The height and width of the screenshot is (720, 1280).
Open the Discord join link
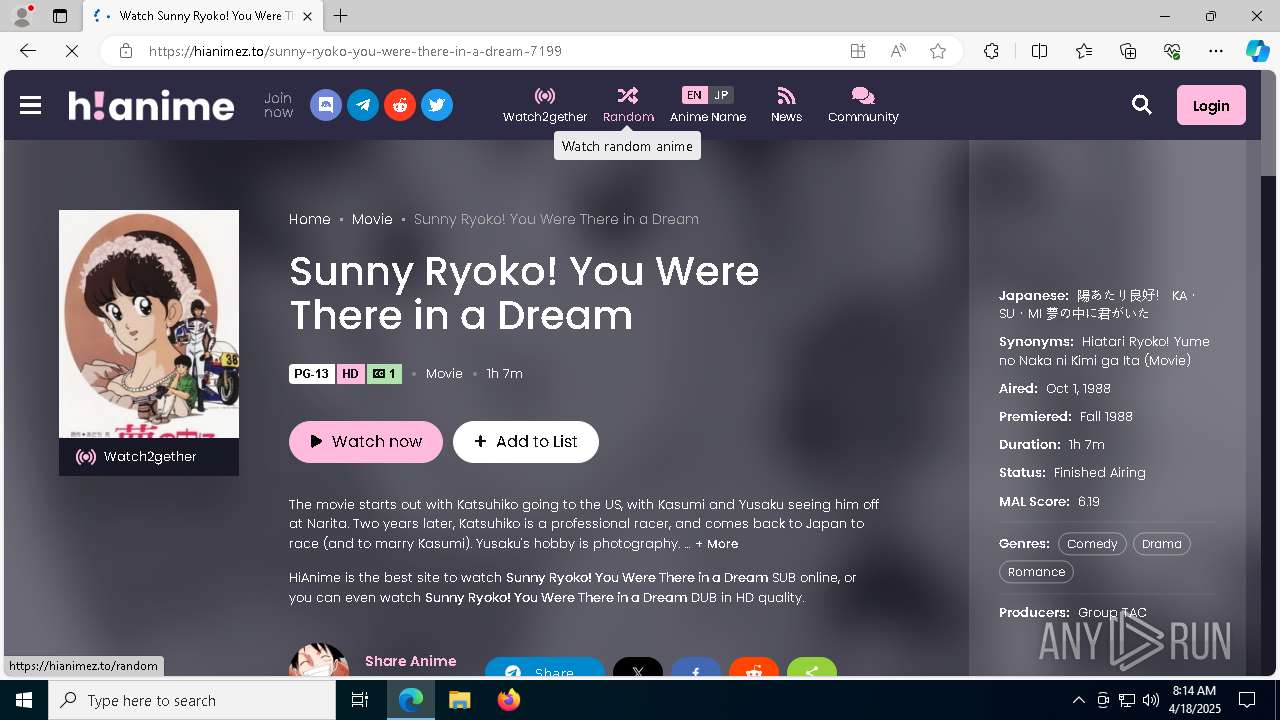click(326, 105)
